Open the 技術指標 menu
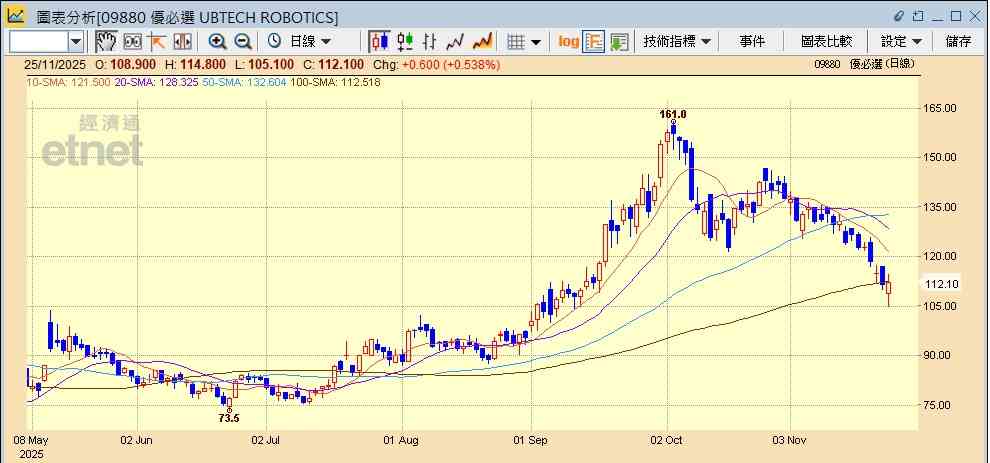 pos(677,41)
